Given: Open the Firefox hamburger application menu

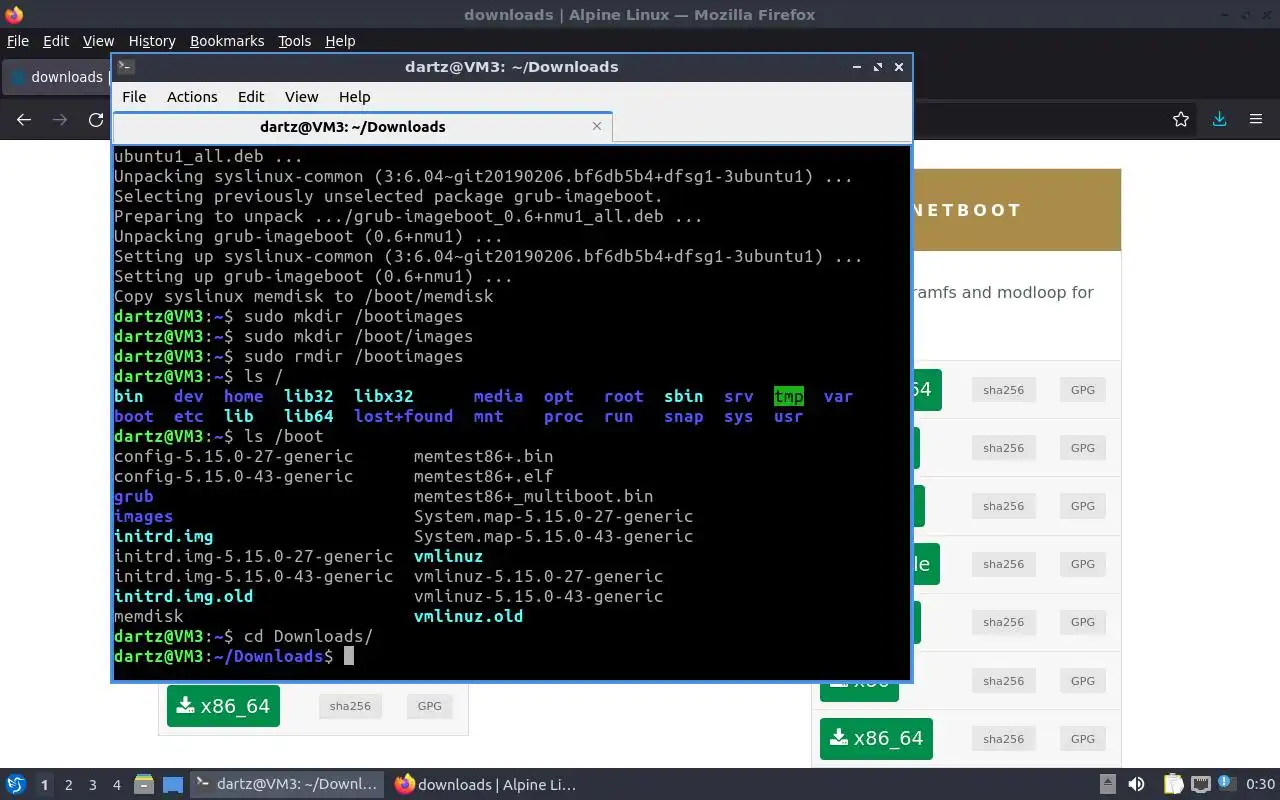Looking at the screenshot, I should (1256, 119).
